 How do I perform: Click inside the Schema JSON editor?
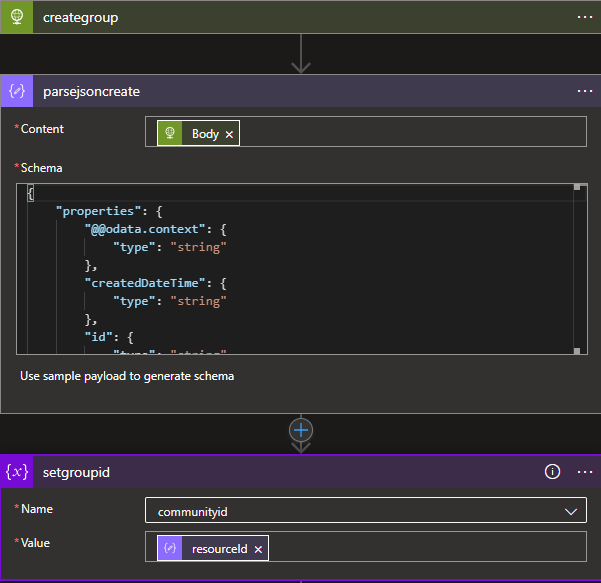coord(300,270)
